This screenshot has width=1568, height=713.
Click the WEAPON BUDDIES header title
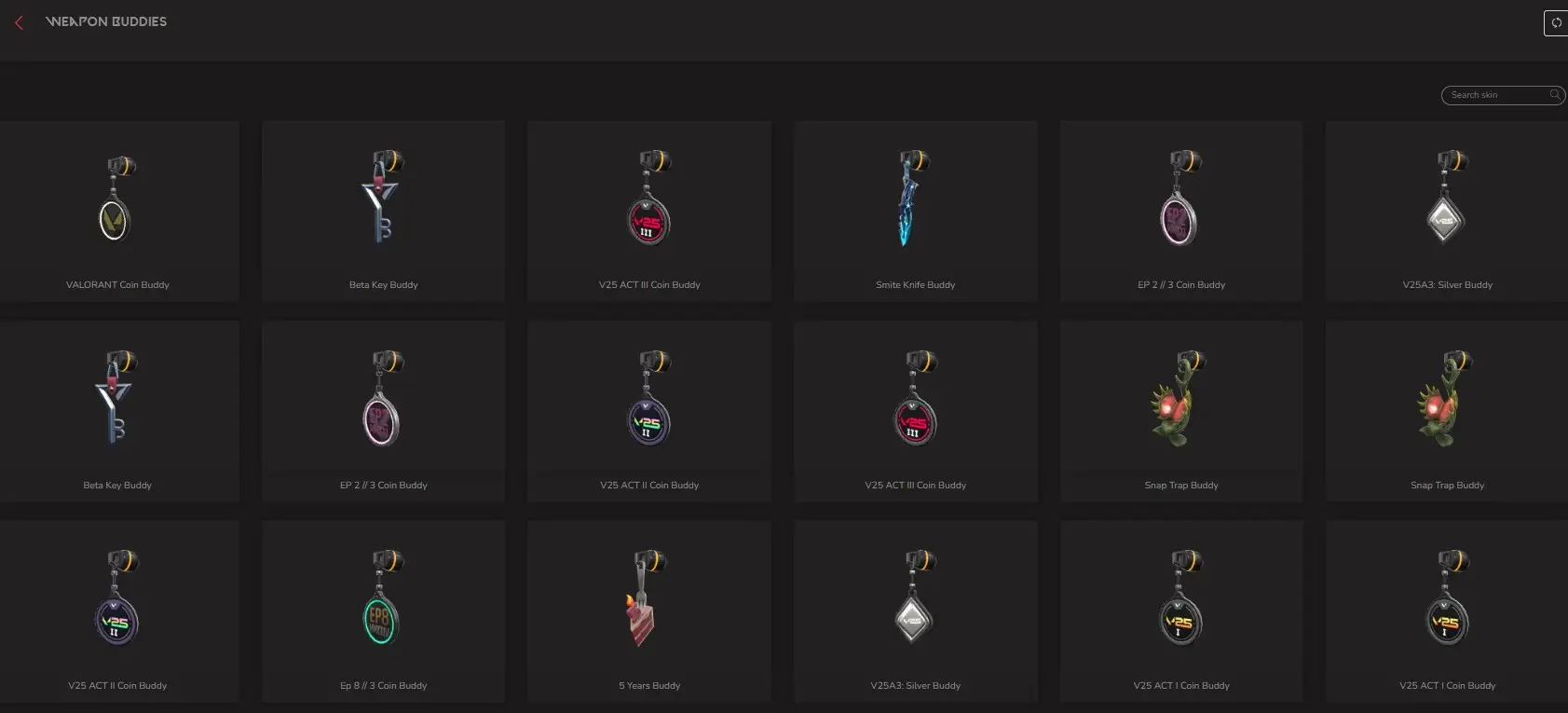click(x=106, y=21)
